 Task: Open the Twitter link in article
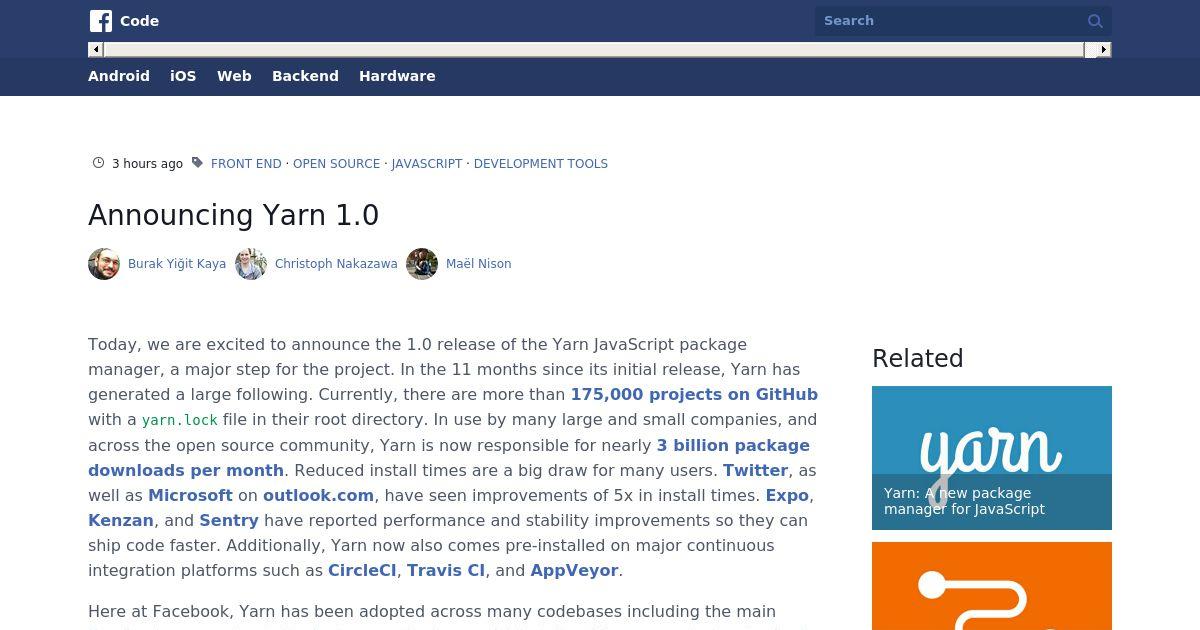(x=755, y=470)
